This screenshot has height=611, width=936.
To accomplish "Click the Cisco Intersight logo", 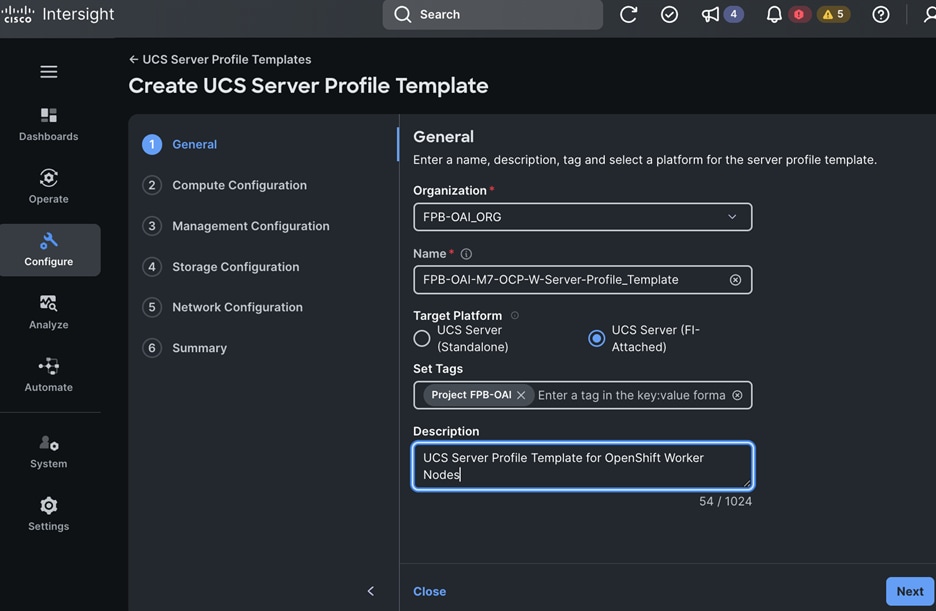I will pyautogui.click(x=58, y=14).
